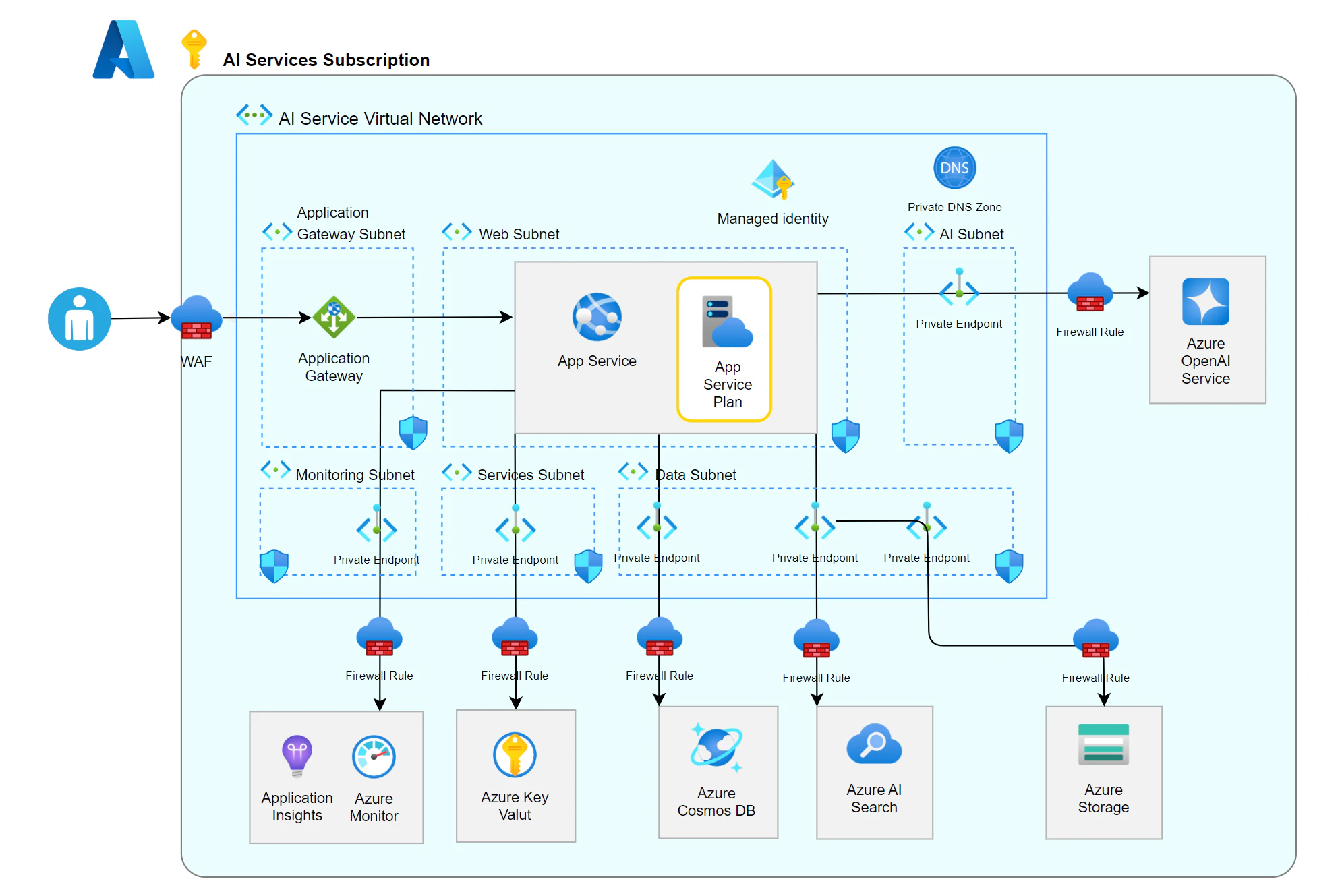Select the firewall rule icon above Azure Key Vault
This screenshot has height=896, width=1342.
515,637
